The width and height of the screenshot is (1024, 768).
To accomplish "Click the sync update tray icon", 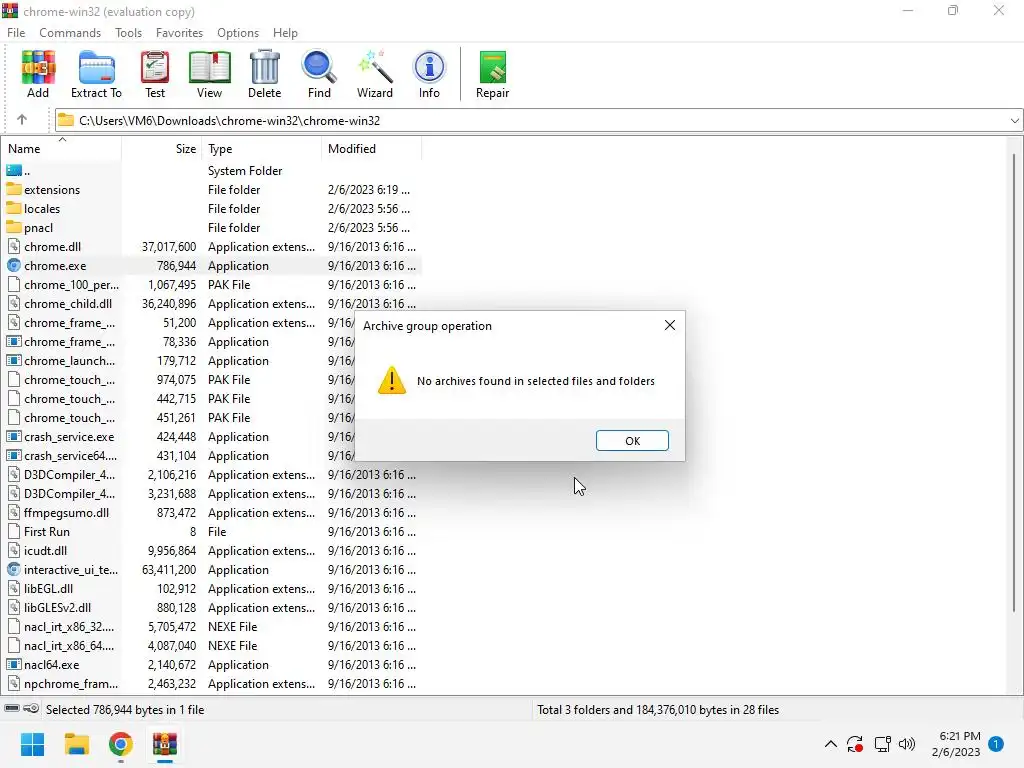I will coord(855,744).
